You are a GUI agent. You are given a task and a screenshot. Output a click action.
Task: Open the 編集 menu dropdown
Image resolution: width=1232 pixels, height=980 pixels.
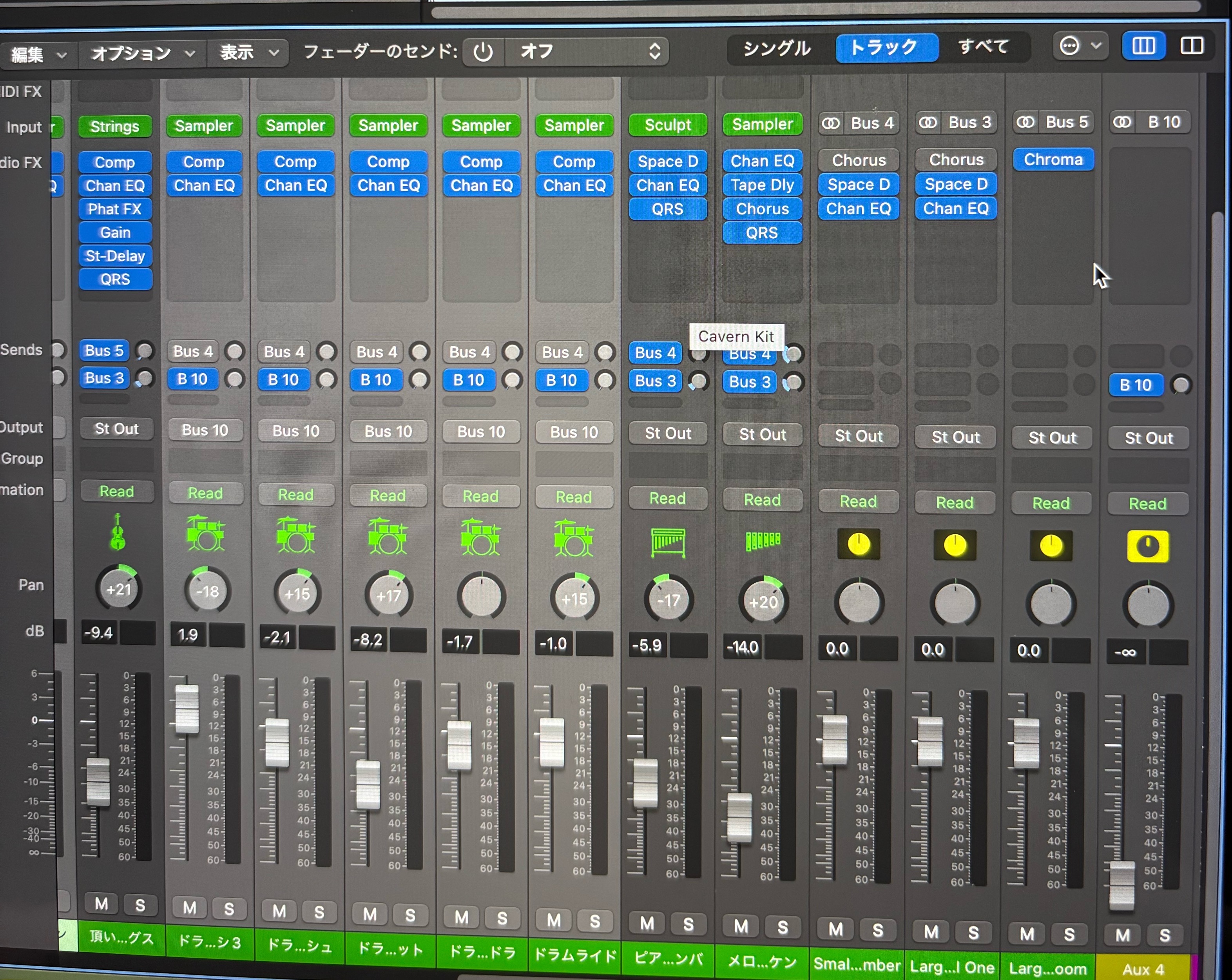pos(38,55)
